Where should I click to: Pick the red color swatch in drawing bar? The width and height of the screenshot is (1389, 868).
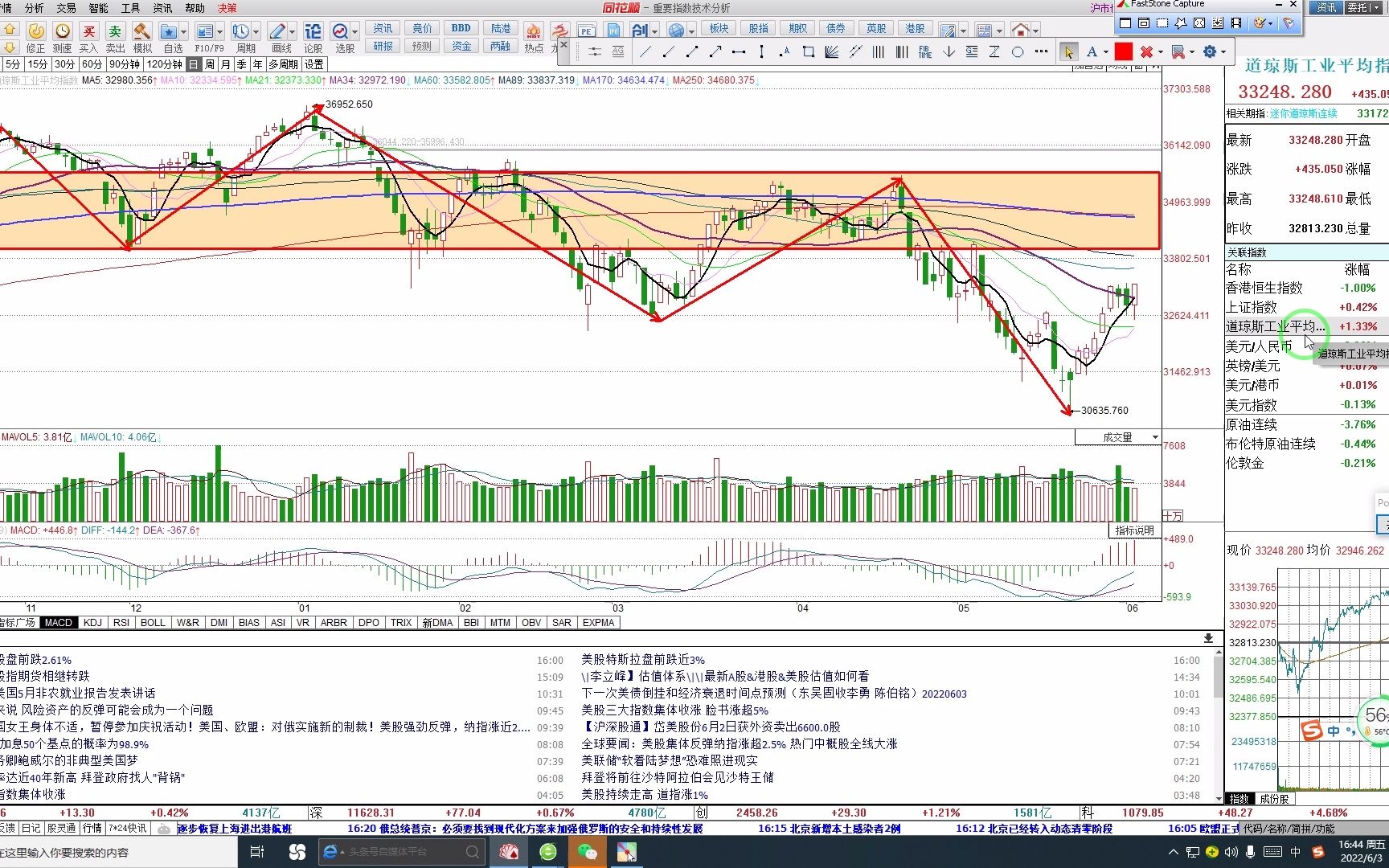[x=1124, y=52]
